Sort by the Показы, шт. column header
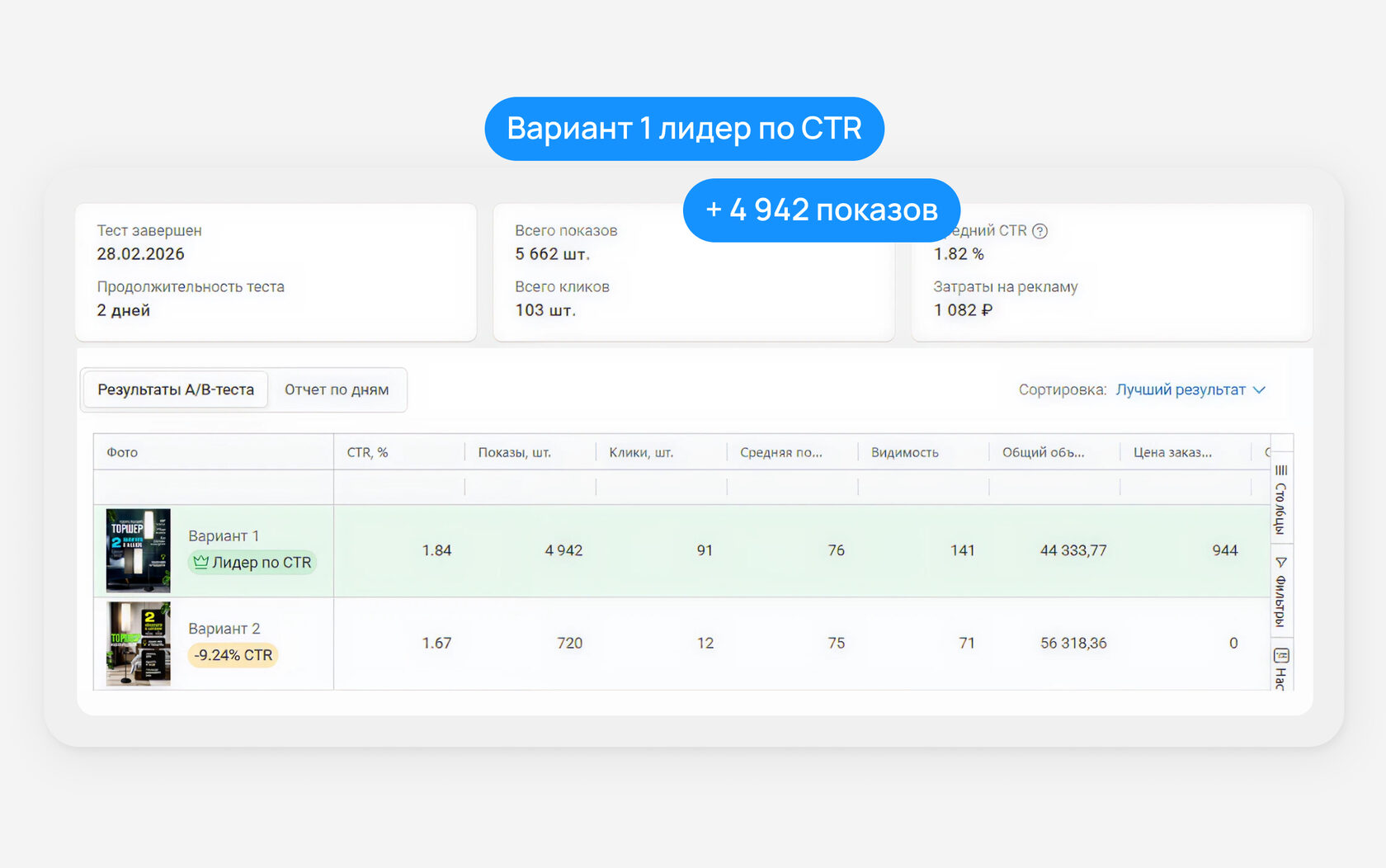Viewport: 1386px width, 868px height. tap(514, 452)
